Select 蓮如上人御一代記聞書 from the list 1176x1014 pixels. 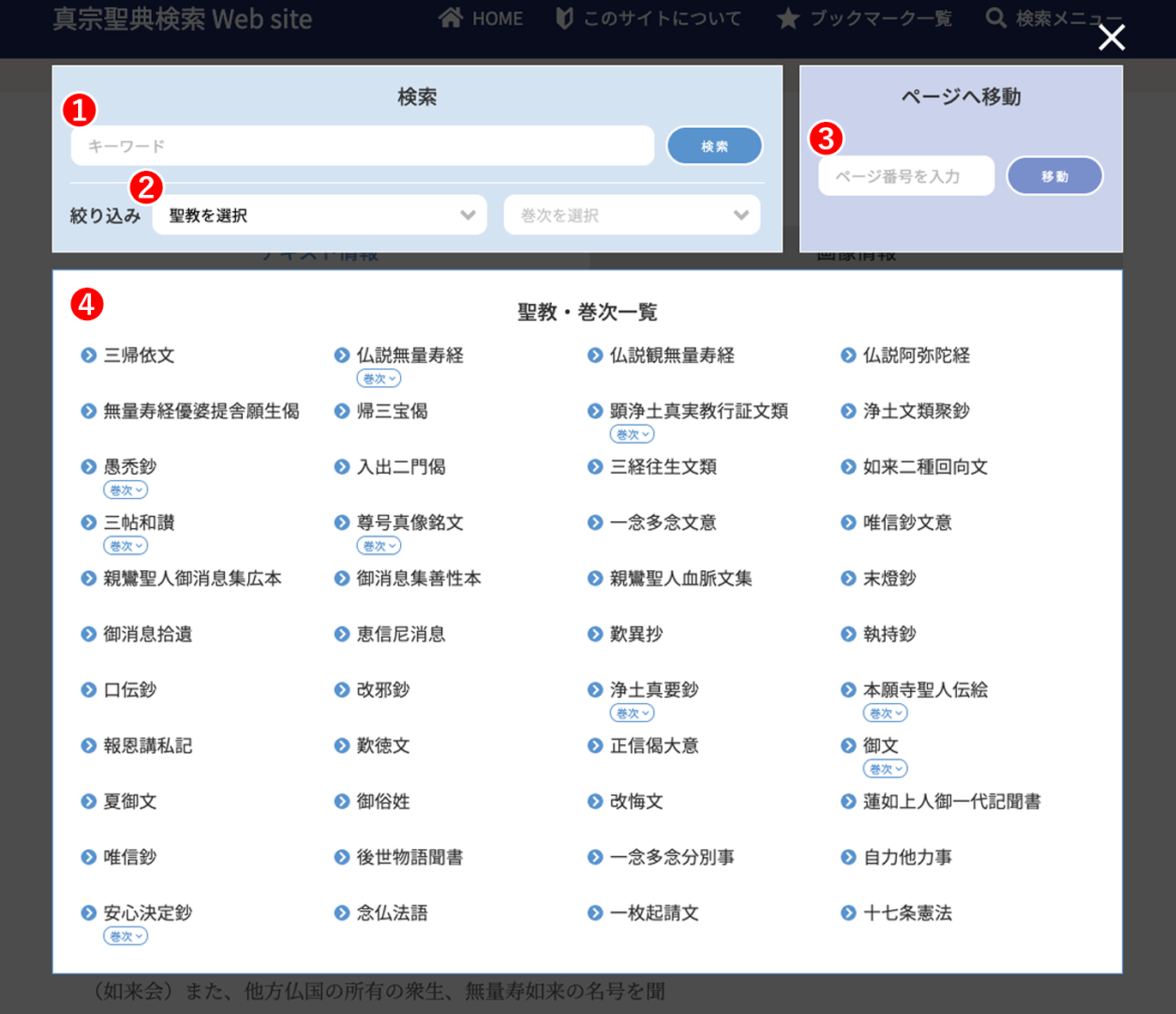point(952,802)
